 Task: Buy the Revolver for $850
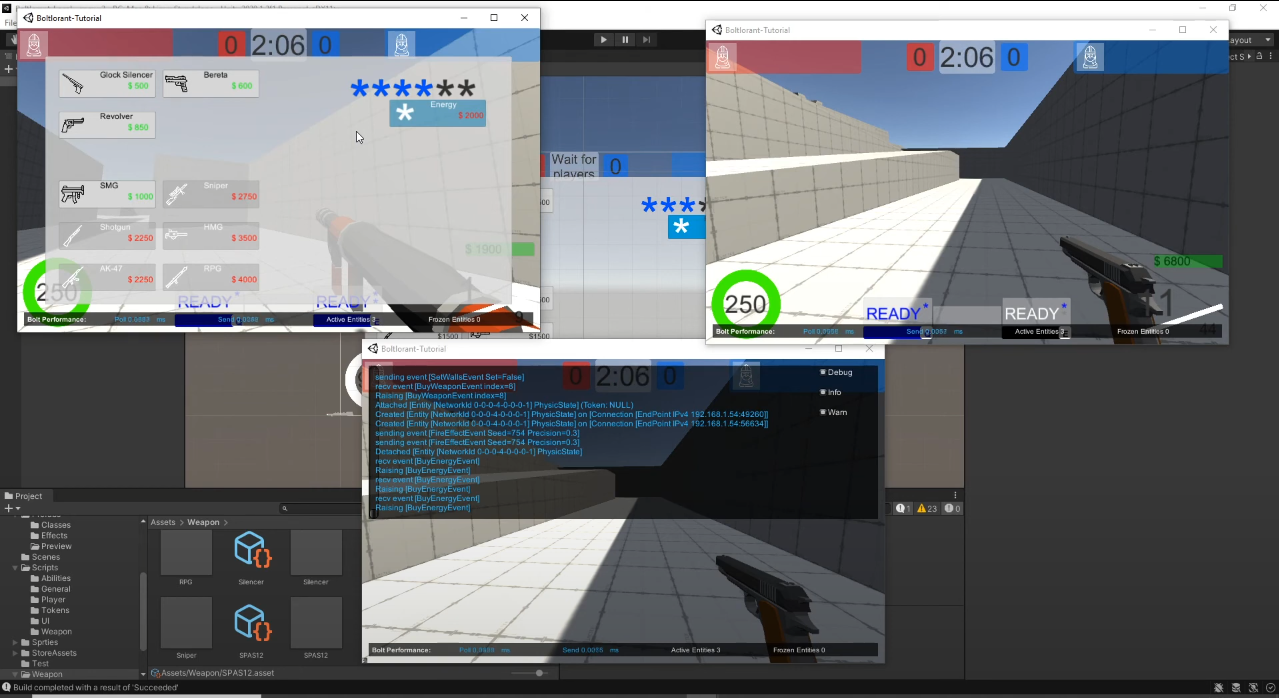point(106,125)
